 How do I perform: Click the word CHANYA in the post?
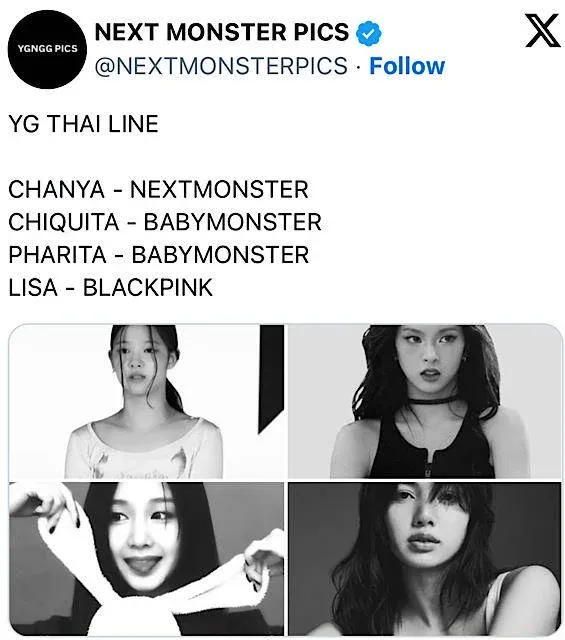56,189
